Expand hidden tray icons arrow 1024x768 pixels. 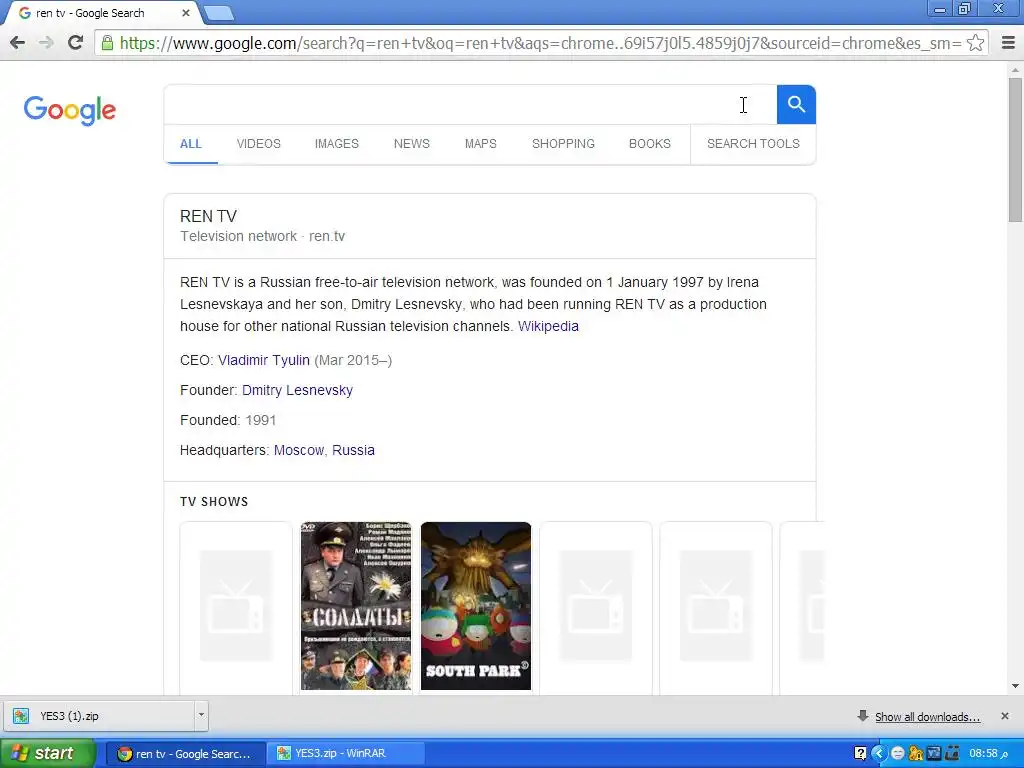[878, 754]
